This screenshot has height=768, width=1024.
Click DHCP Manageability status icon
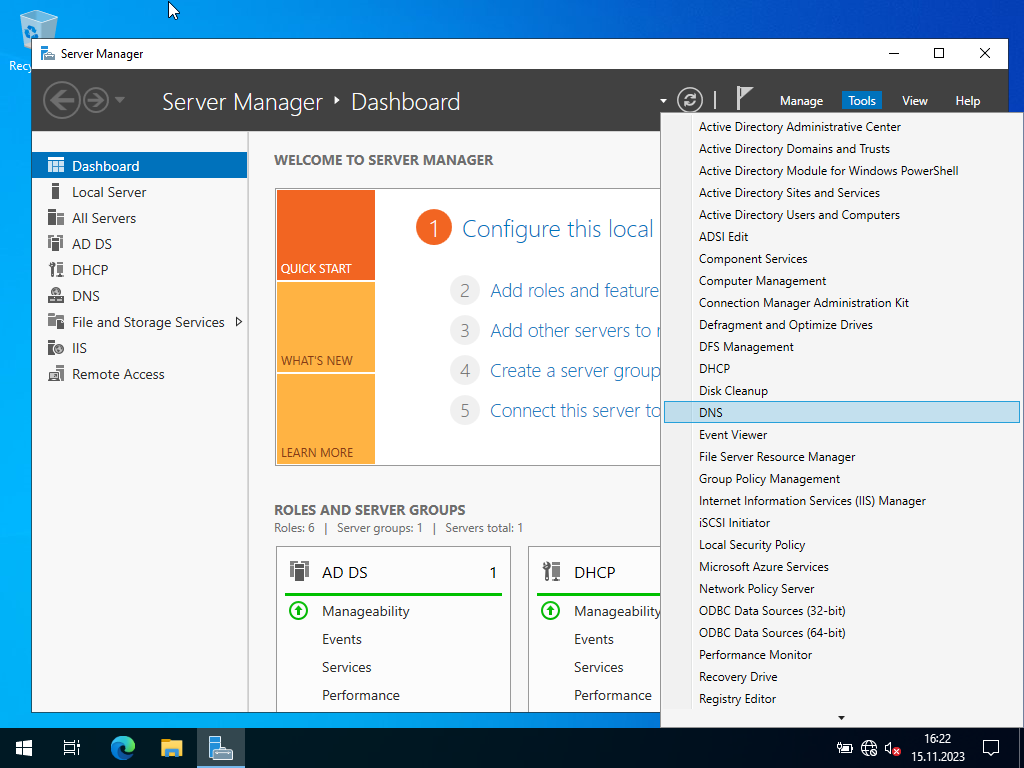pyautogui.click(x=551, y=611)
